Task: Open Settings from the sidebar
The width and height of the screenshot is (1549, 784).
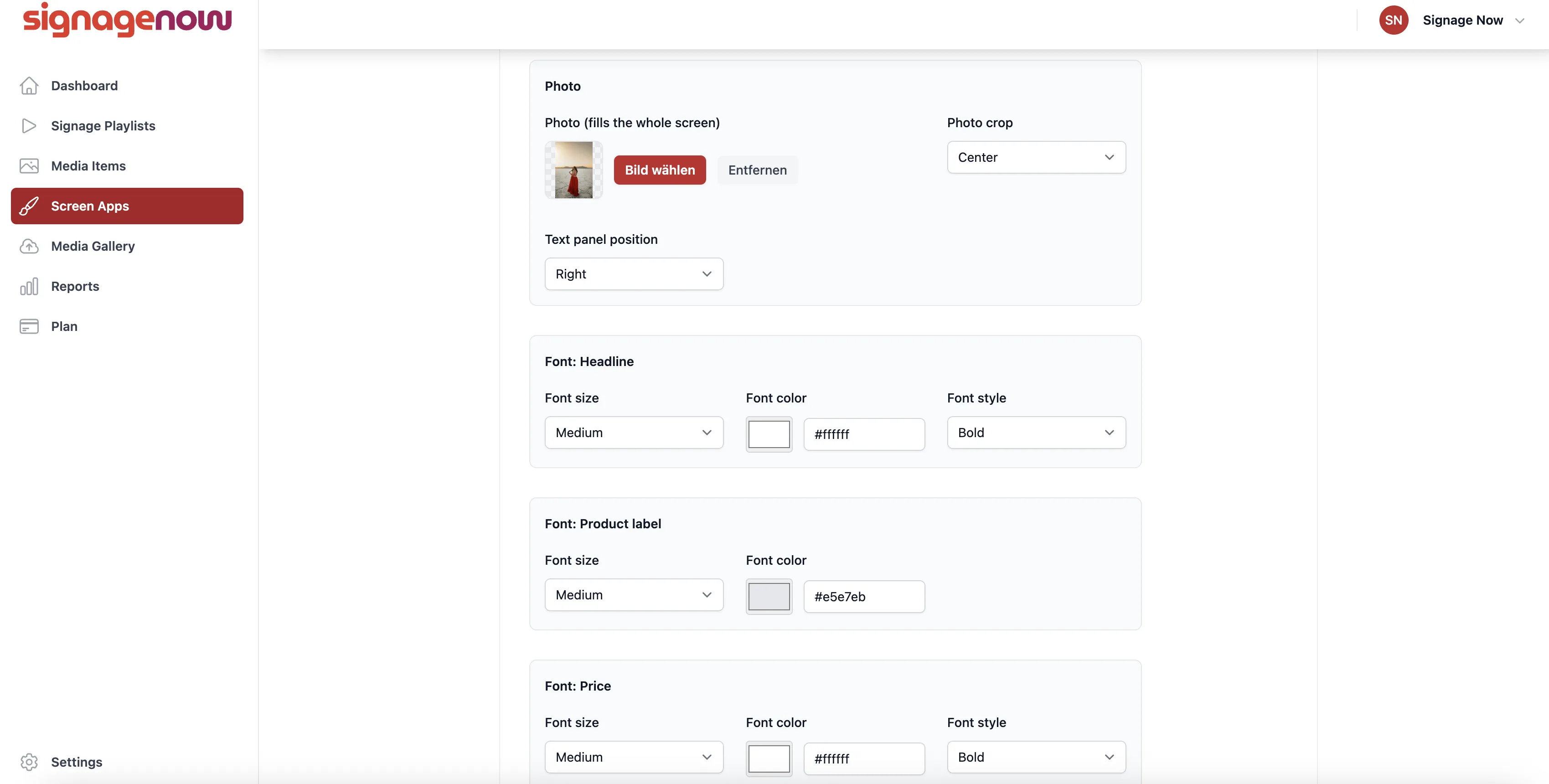Action: [x=127, y=762]
